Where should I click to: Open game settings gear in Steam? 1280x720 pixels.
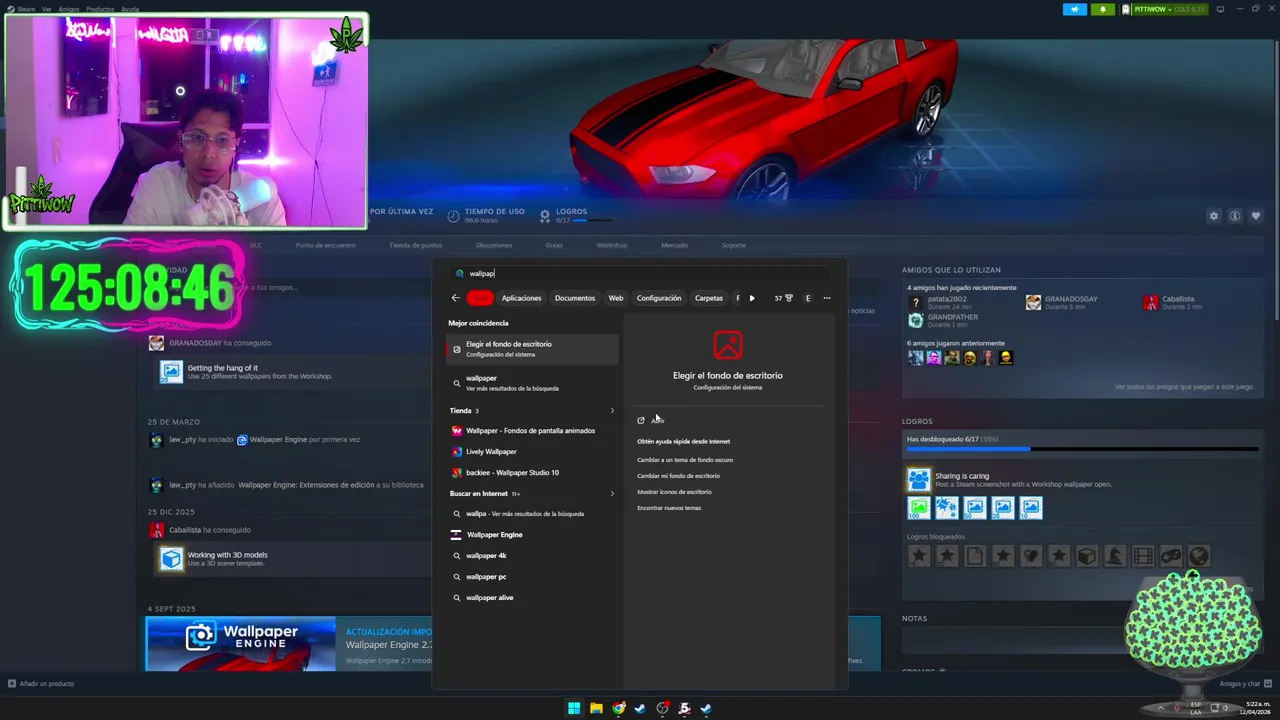pos(1214,216)
